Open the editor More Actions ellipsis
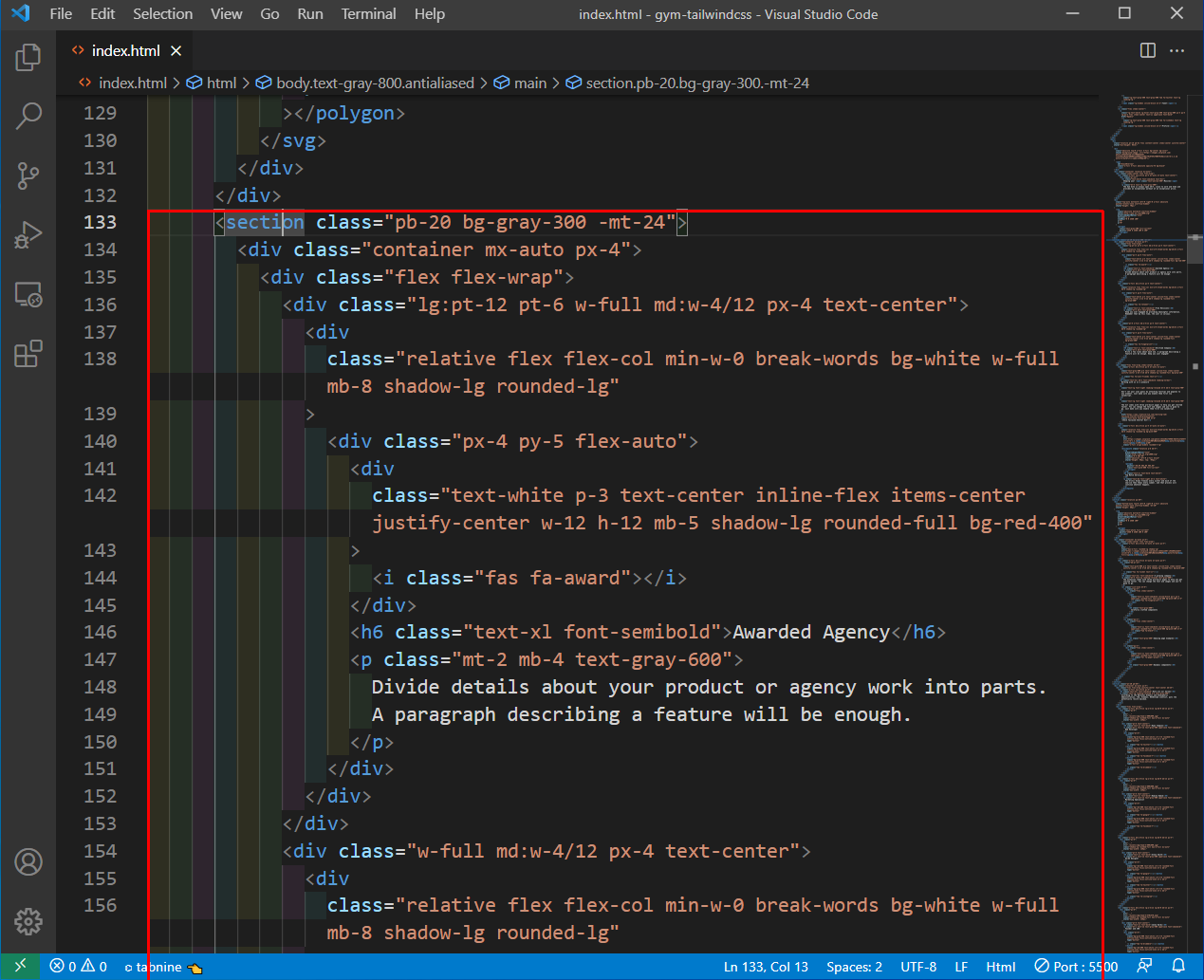Viewport: 1204px width, 980px height. (1177, 50)
